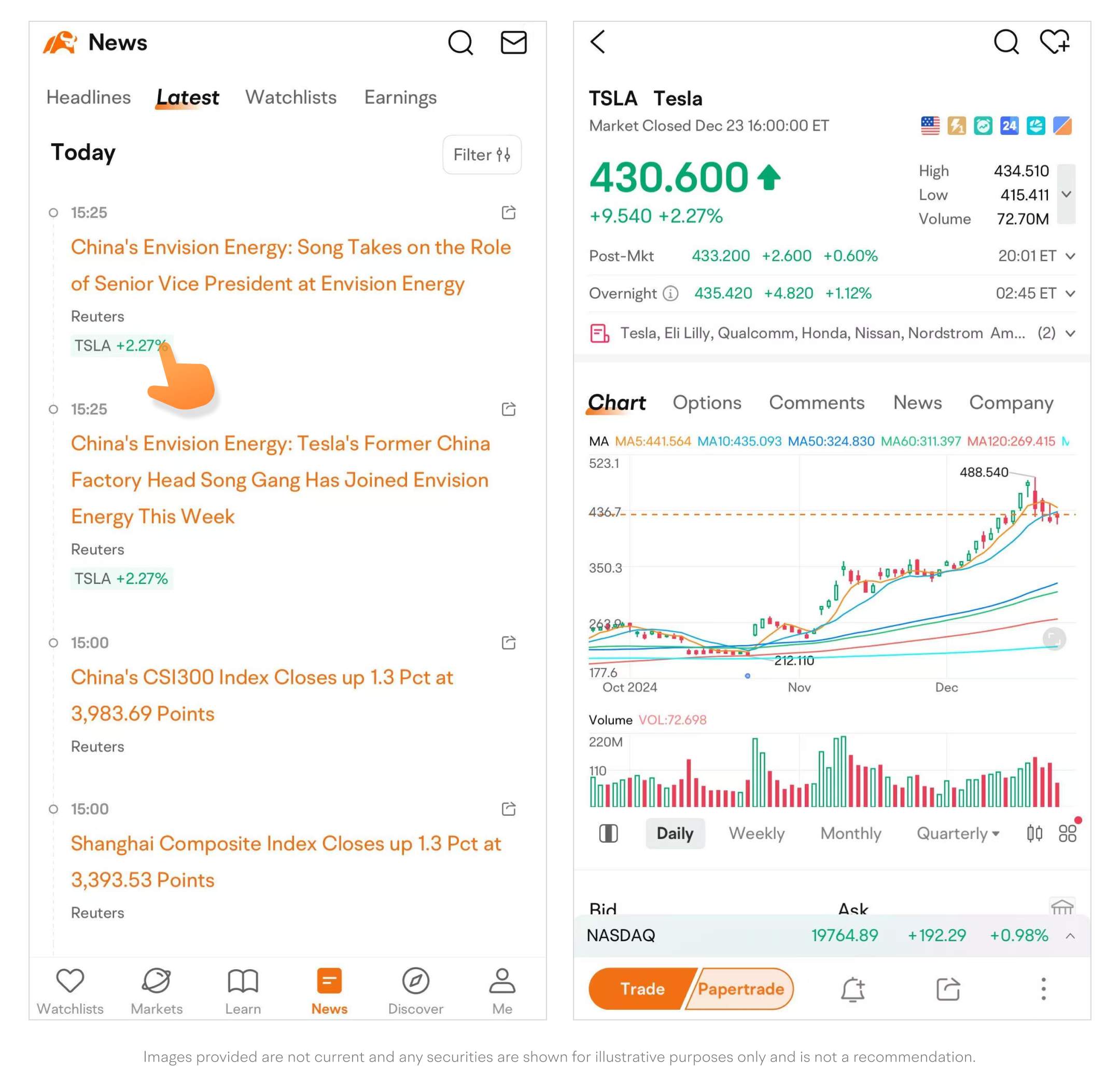The height and width of the screenshot is (1088, 1120).
Task: Open the chart indicators grid icon
Action: (1068, 833)
